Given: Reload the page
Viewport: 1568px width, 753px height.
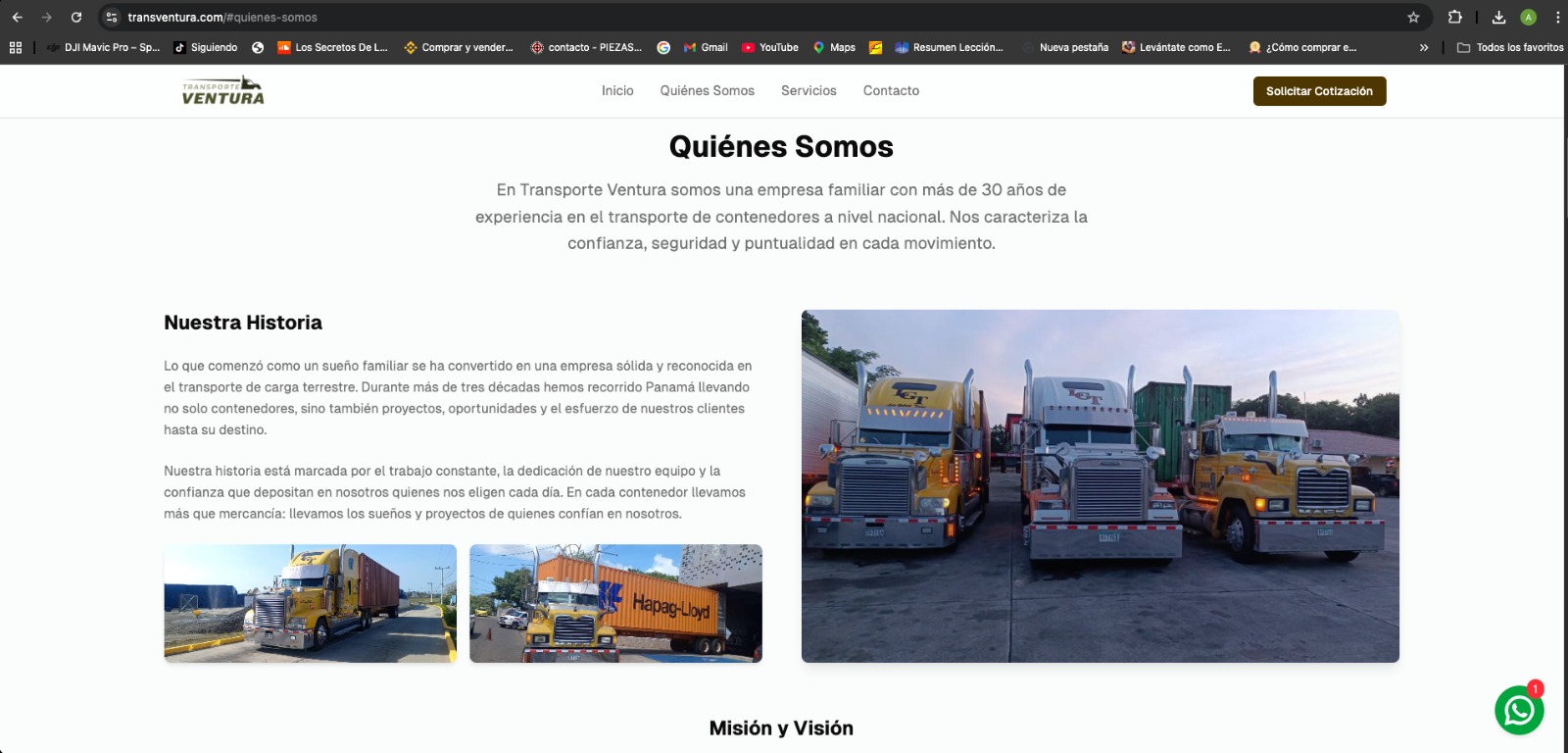Looking at the screenshot, I should (x=76, y=18).
